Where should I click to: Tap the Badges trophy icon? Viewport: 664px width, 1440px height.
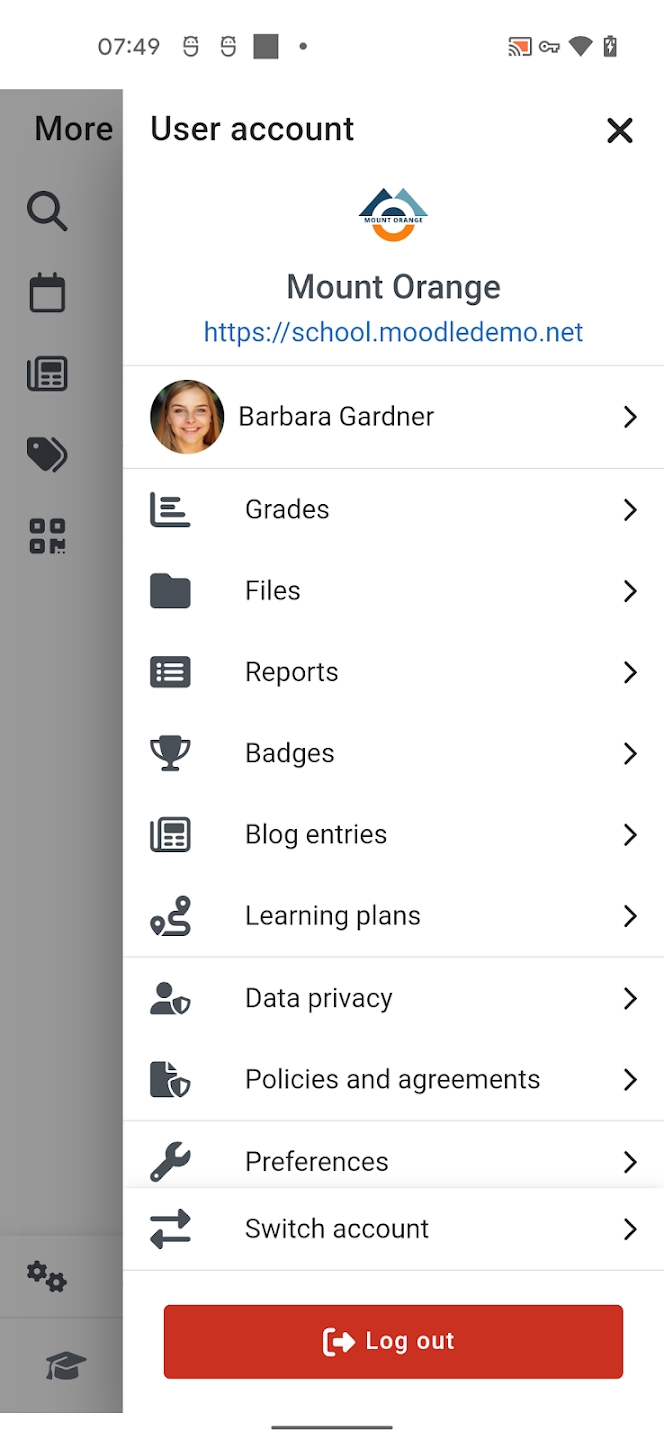(x=170, y=753)
